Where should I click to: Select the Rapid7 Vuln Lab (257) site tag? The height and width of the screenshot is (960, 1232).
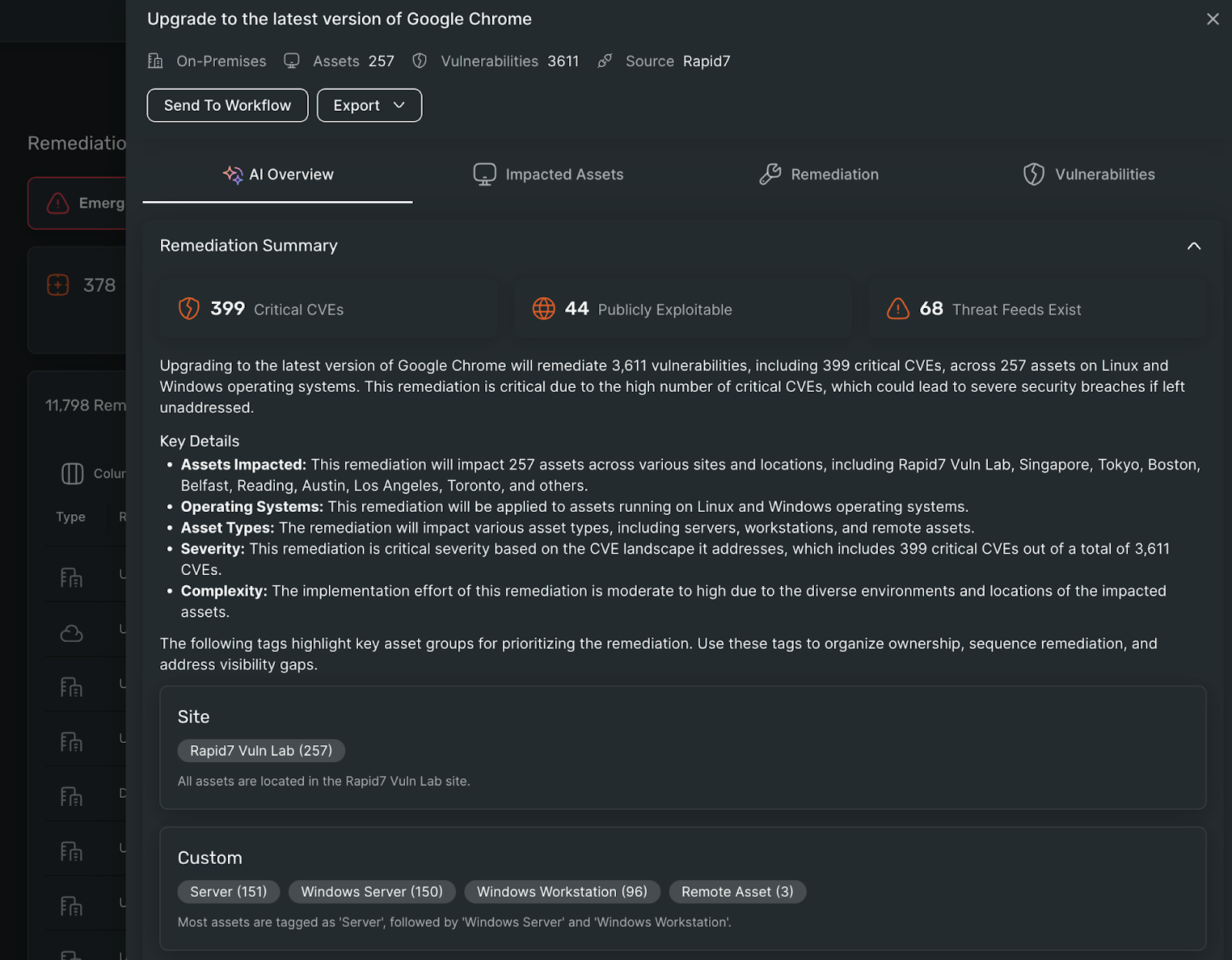click(260, 750)
